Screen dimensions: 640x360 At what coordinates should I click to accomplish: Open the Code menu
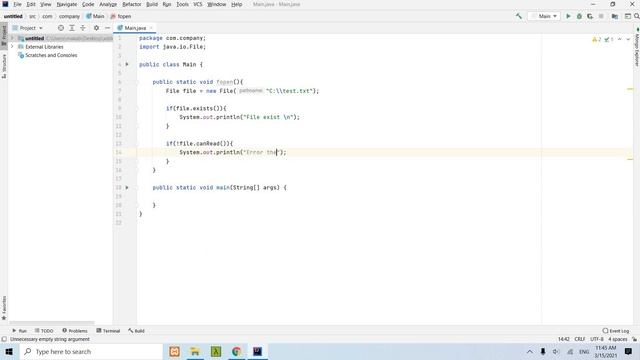[x=88, y=4]
